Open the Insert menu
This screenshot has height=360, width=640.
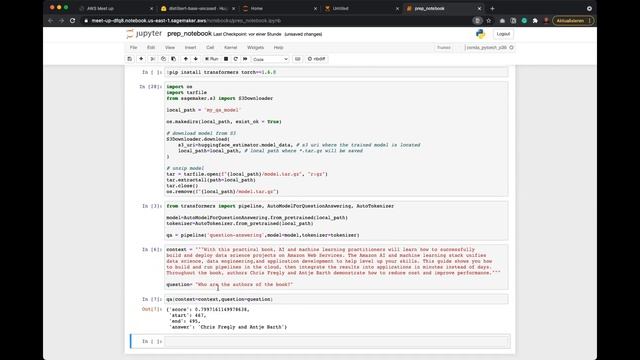coord(190,48)
